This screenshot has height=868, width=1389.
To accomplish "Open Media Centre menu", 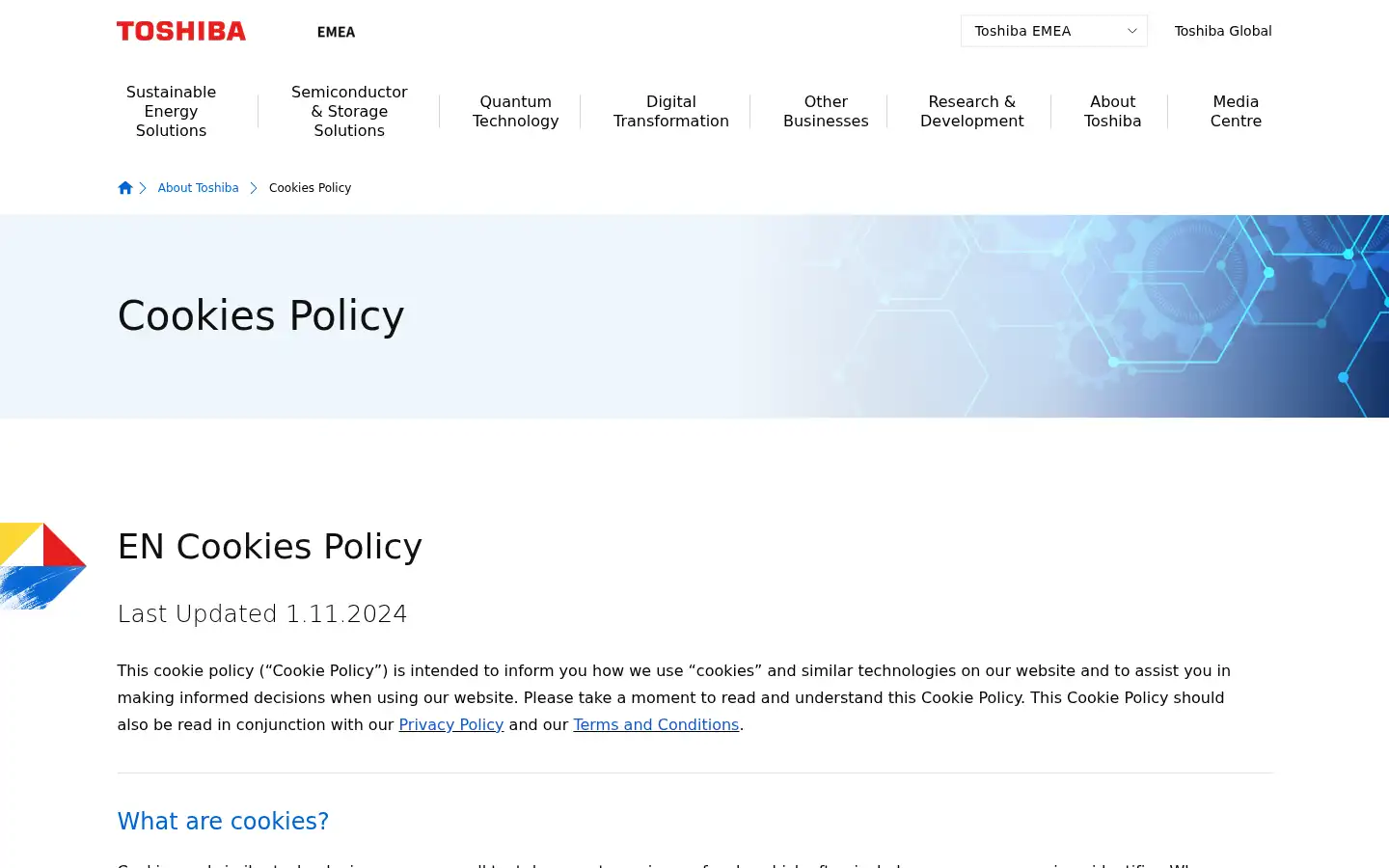I will (x=1236, y=111).
